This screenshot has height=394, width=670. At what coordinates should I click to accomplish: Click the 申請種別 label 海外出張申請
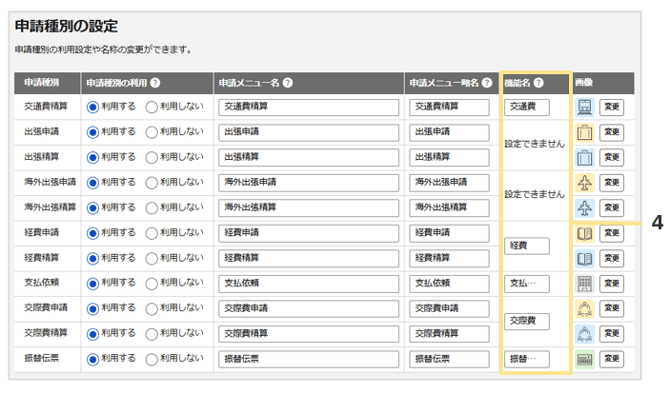tap(50, 182)
